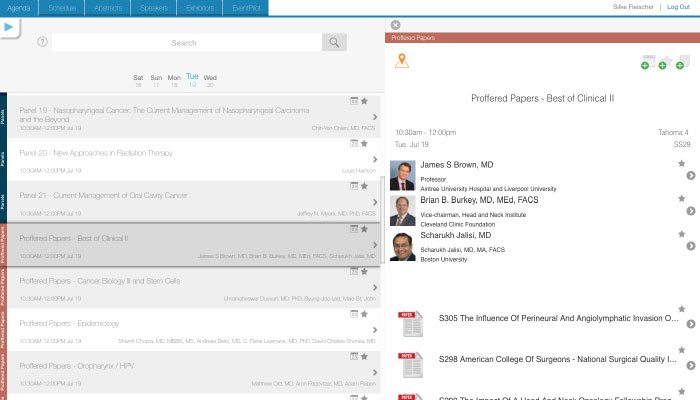Screen dimensions: 700x400
Task: Open Panel 20 details with the chevron
Action: [375, 159]
